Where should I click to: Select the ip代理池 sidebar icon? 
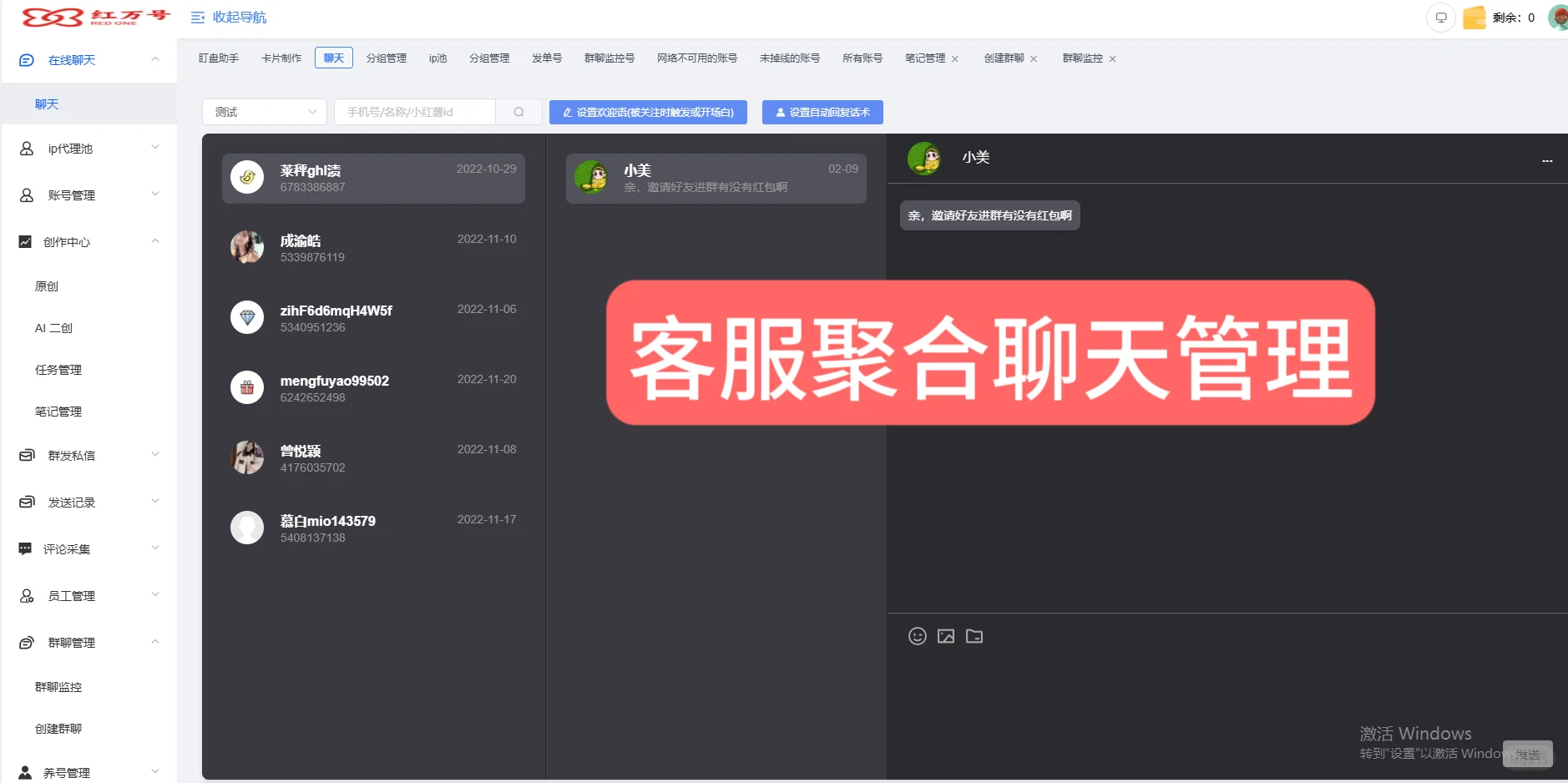pos(25,148)
